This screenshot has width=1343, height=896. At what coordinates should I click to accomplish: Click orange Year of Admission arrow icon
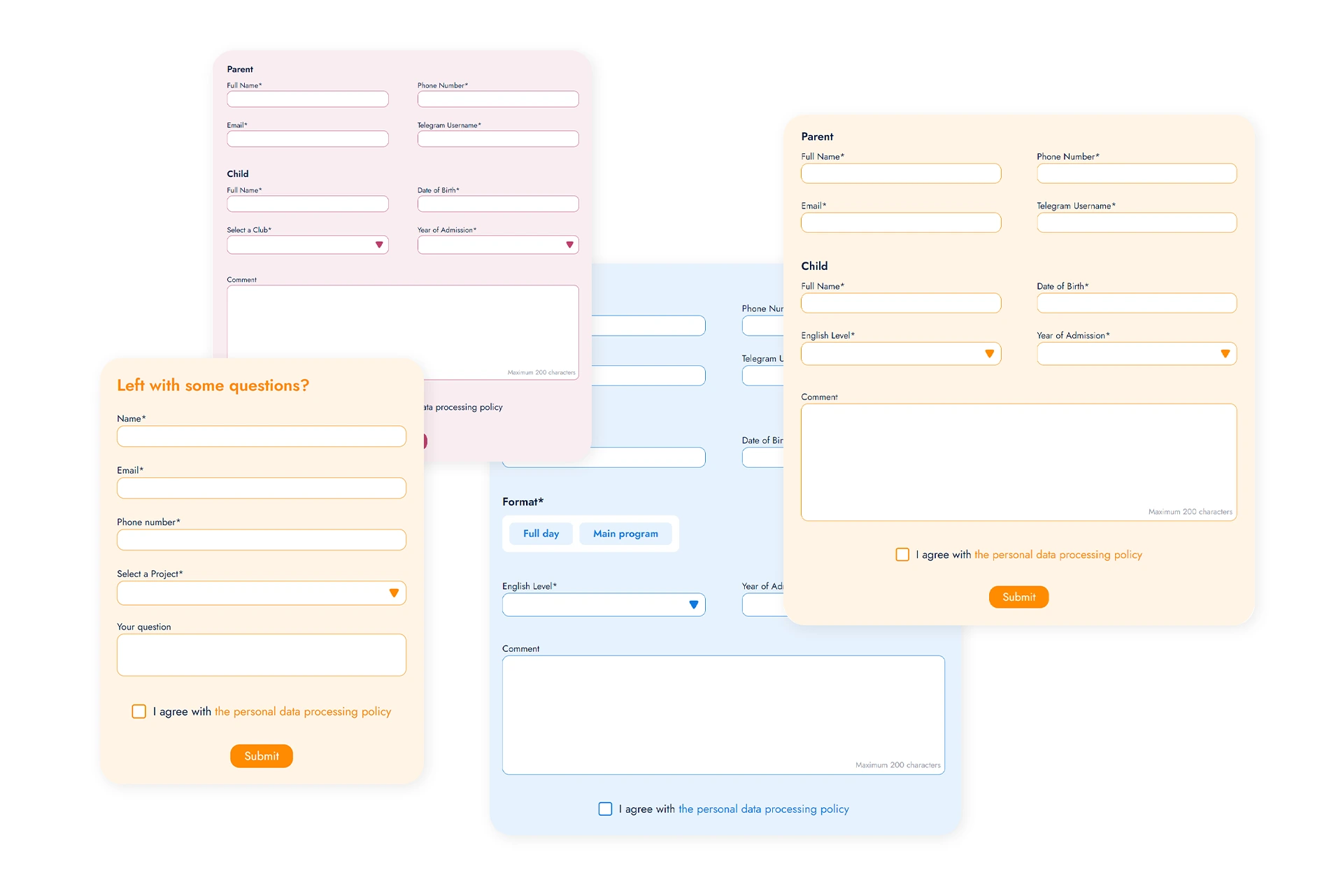pos(1225,354)
